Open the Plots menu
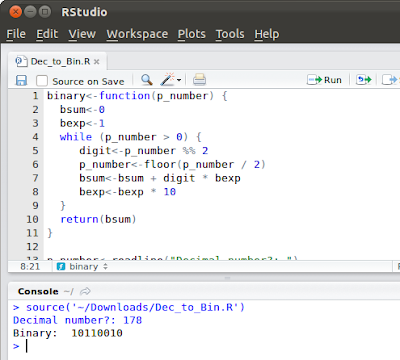 [192, 34]
